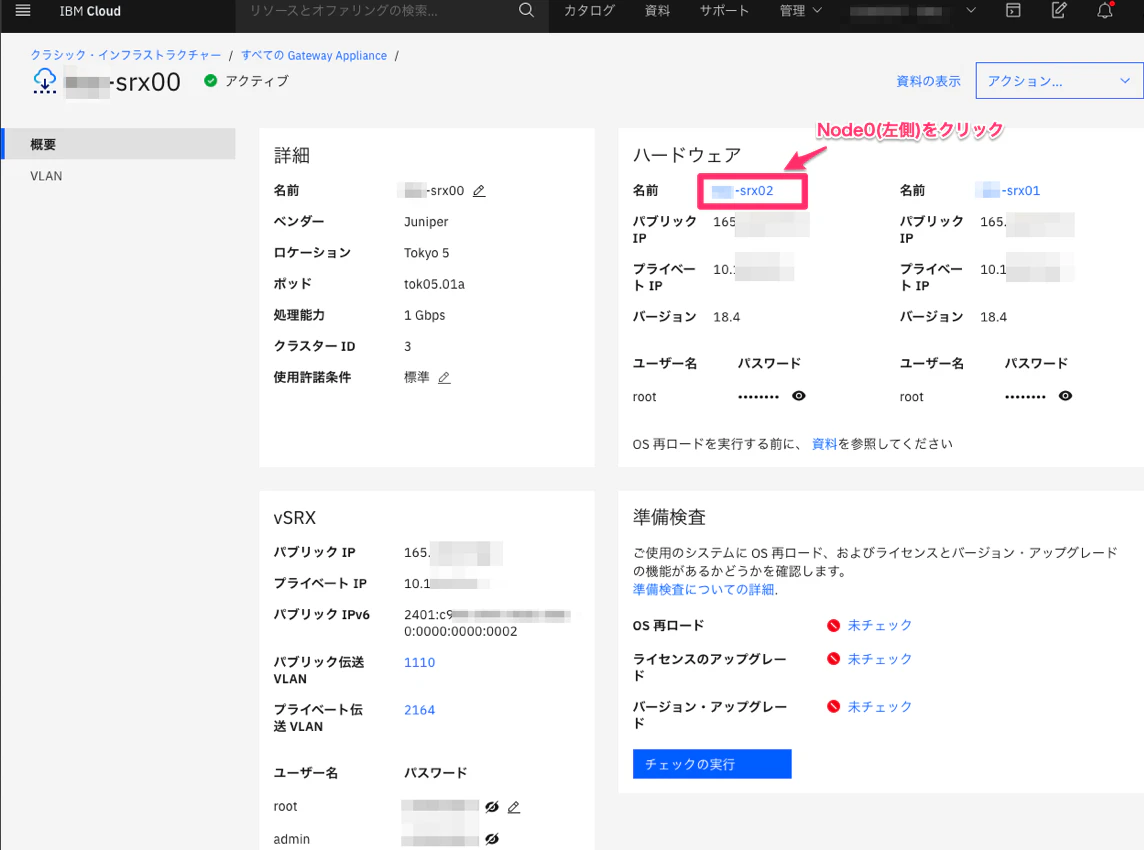Open public transit VLAN 1110
Viewport: 1144px width, 850px height.
coord(420,662)
